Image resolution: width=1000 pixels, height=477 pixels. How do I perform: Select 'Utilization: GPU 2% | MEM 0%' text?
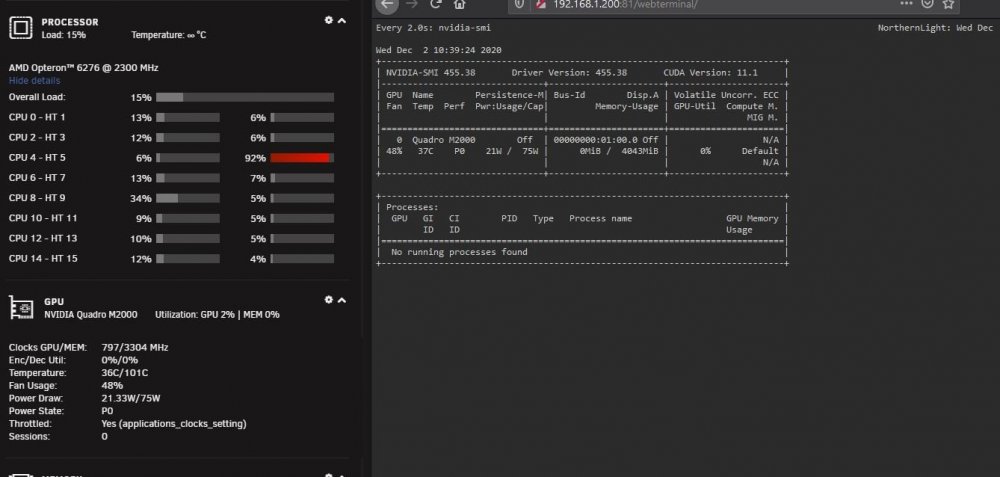tap(217, 314)
